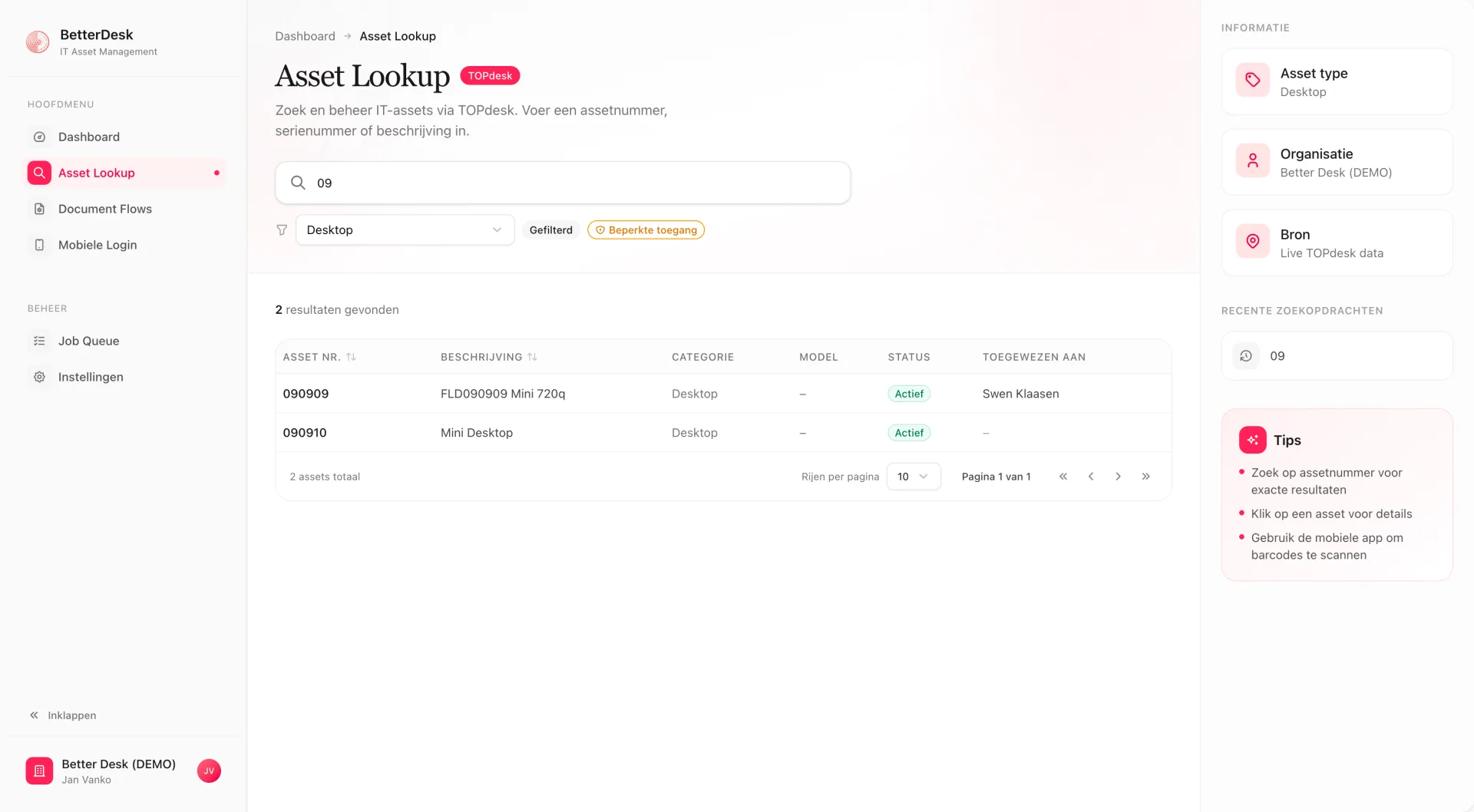1474x812 pixels.
Task: Click the Document Flows document icon
Action: [x=39, y=208]
